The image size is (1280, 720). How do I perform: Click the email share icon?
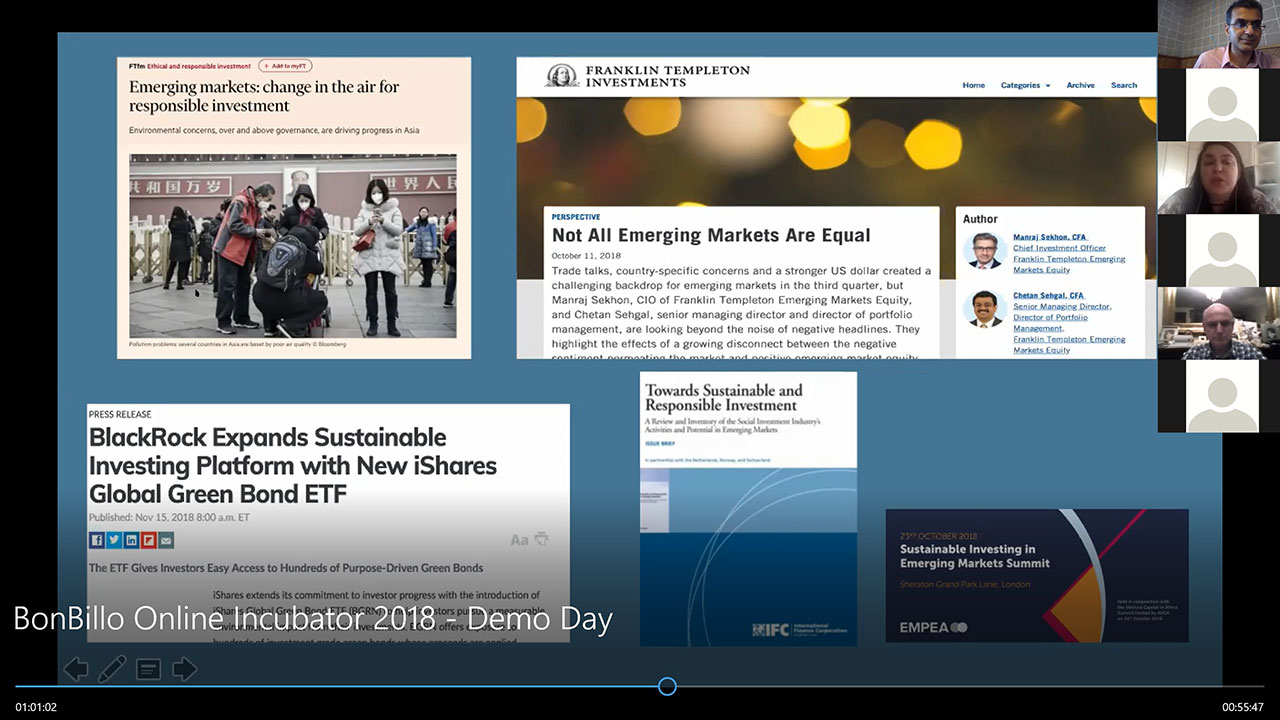click(166, 540)
